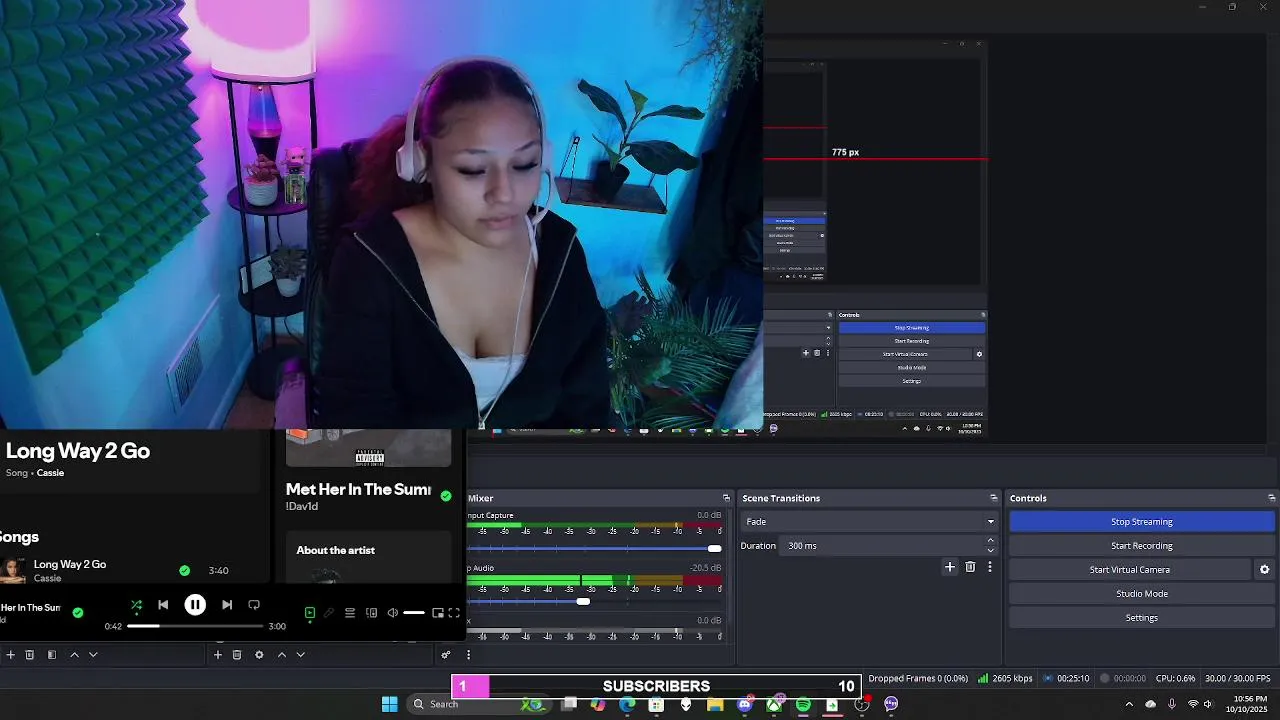Open Windows Start menu

point(389,704)
